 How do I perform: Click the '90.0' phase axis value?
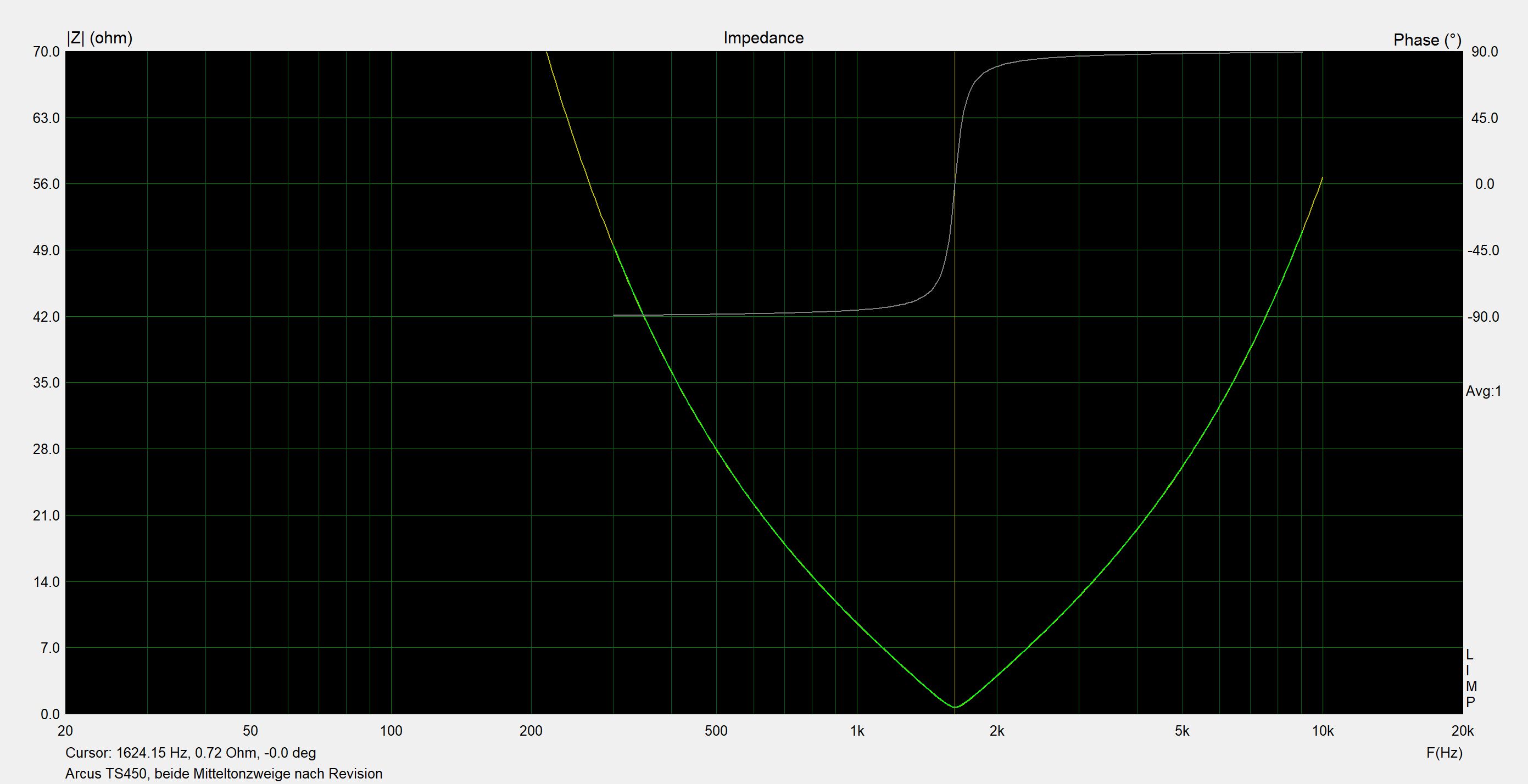(1485, 52)
